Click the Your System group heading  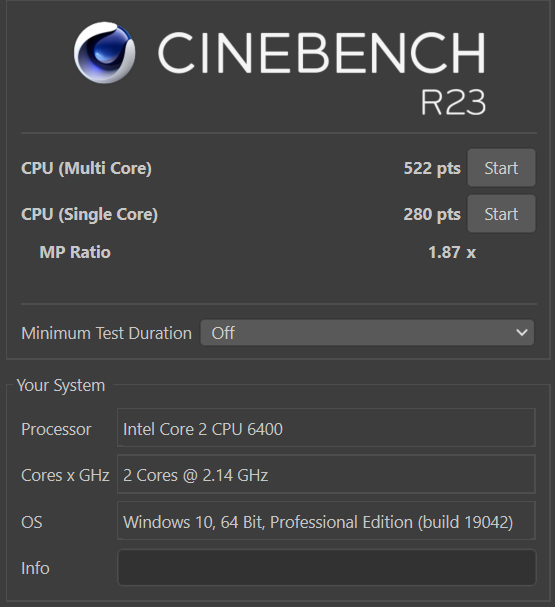pos(61,386)
